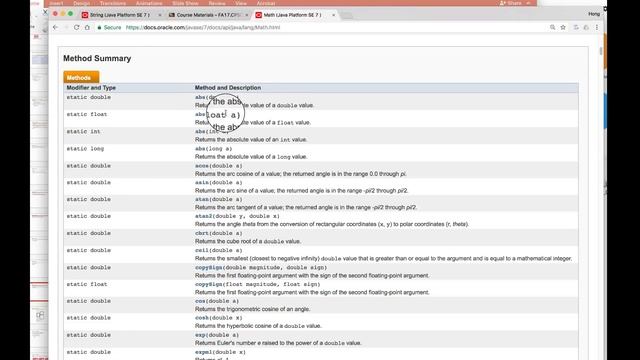This screenshot has width=640, height=360.
Task: Open the asin(double a) method link
Action: [202, 182]
